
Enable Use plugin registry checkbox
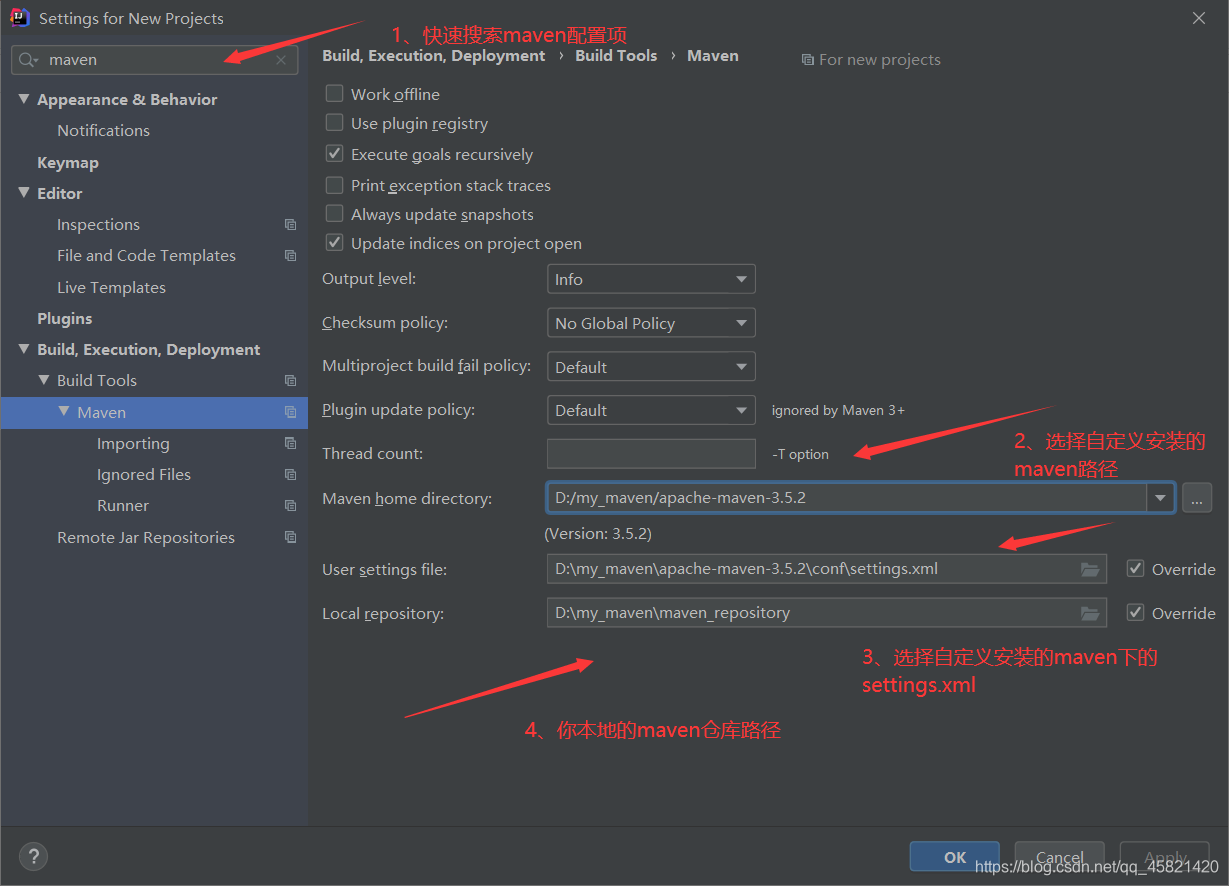[334, 123]
